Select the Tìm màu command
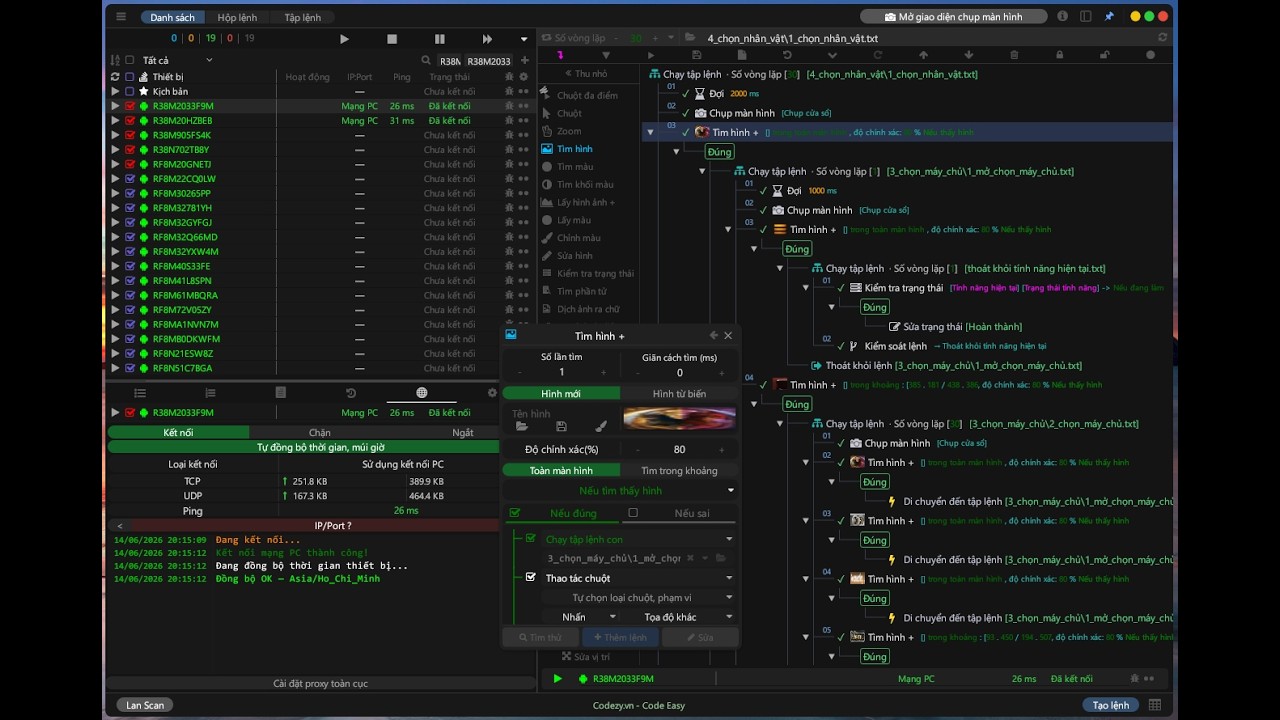The image size is (1280, 720). [574, 167]
